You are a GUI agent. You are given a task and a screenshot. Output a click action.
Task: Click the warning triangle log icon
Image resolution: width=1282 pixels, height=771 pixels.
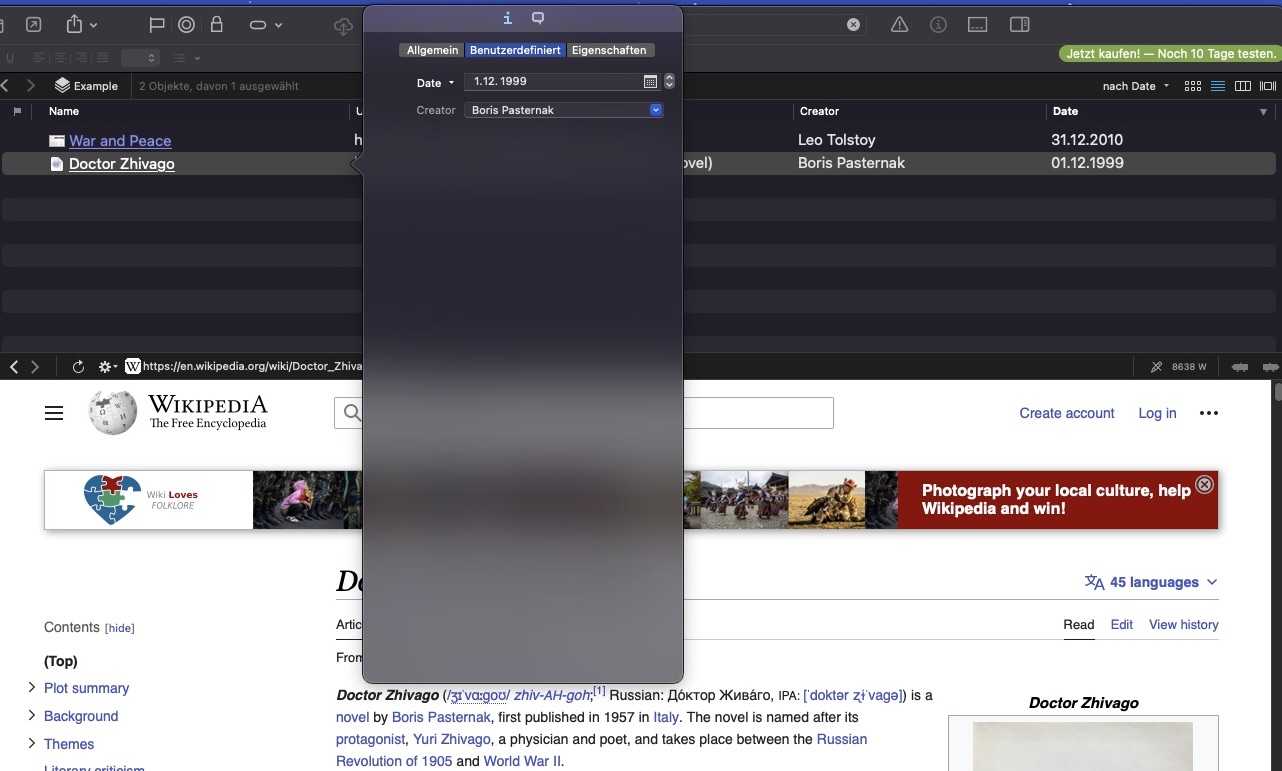click(900, 25)
